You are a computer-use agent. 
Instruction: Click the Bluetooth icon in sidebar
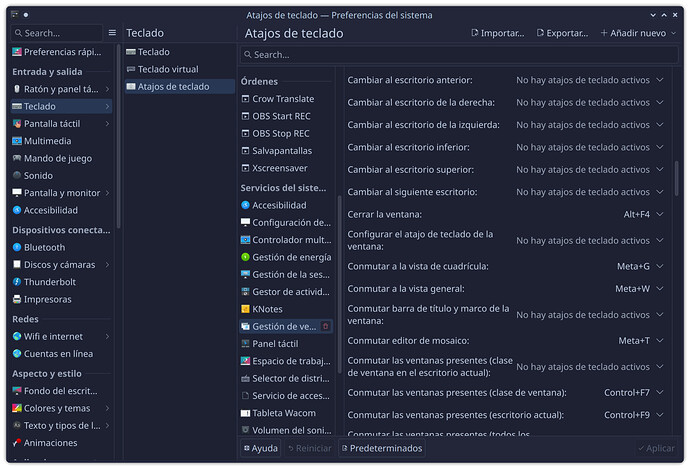pyautogui.click(x=17, y=247)
